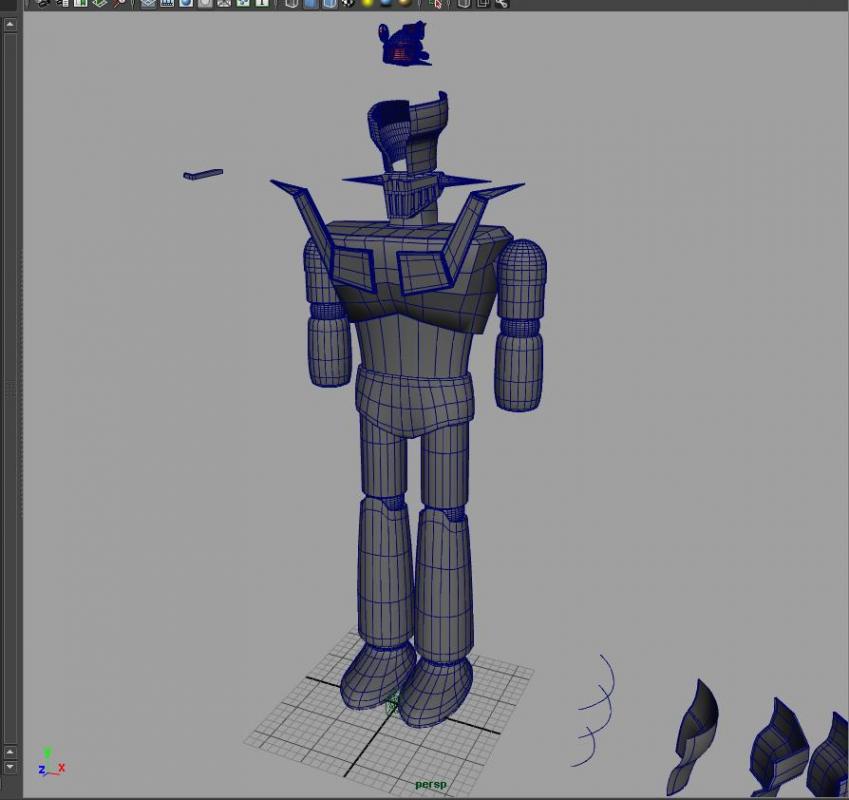
Task: Click the camera Bookmarks icon
Action: [x=81, y=3]
